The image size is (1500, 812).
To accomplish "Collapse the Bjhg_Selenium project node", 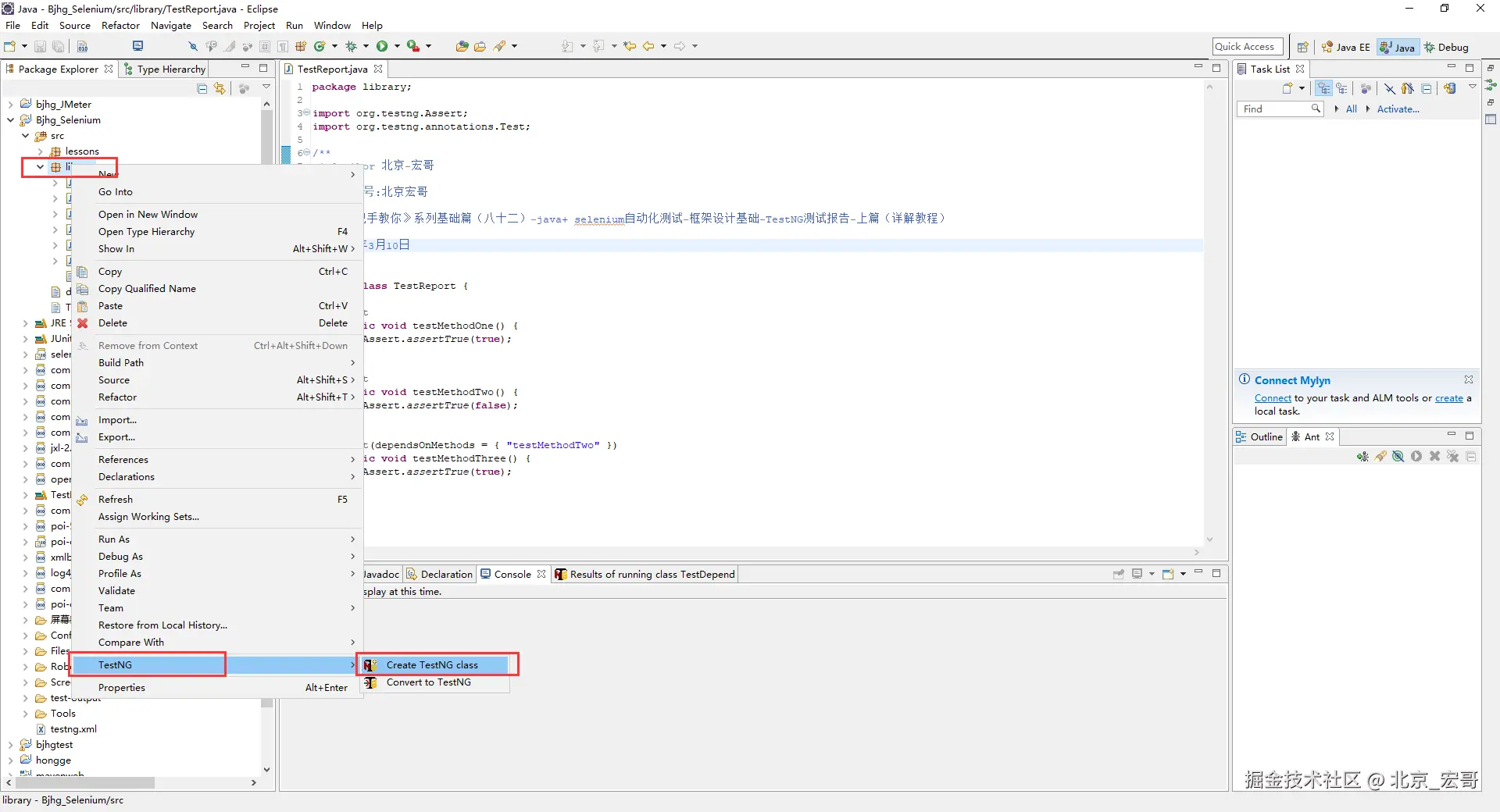I will pyautogui.click(x=10, y=120).
